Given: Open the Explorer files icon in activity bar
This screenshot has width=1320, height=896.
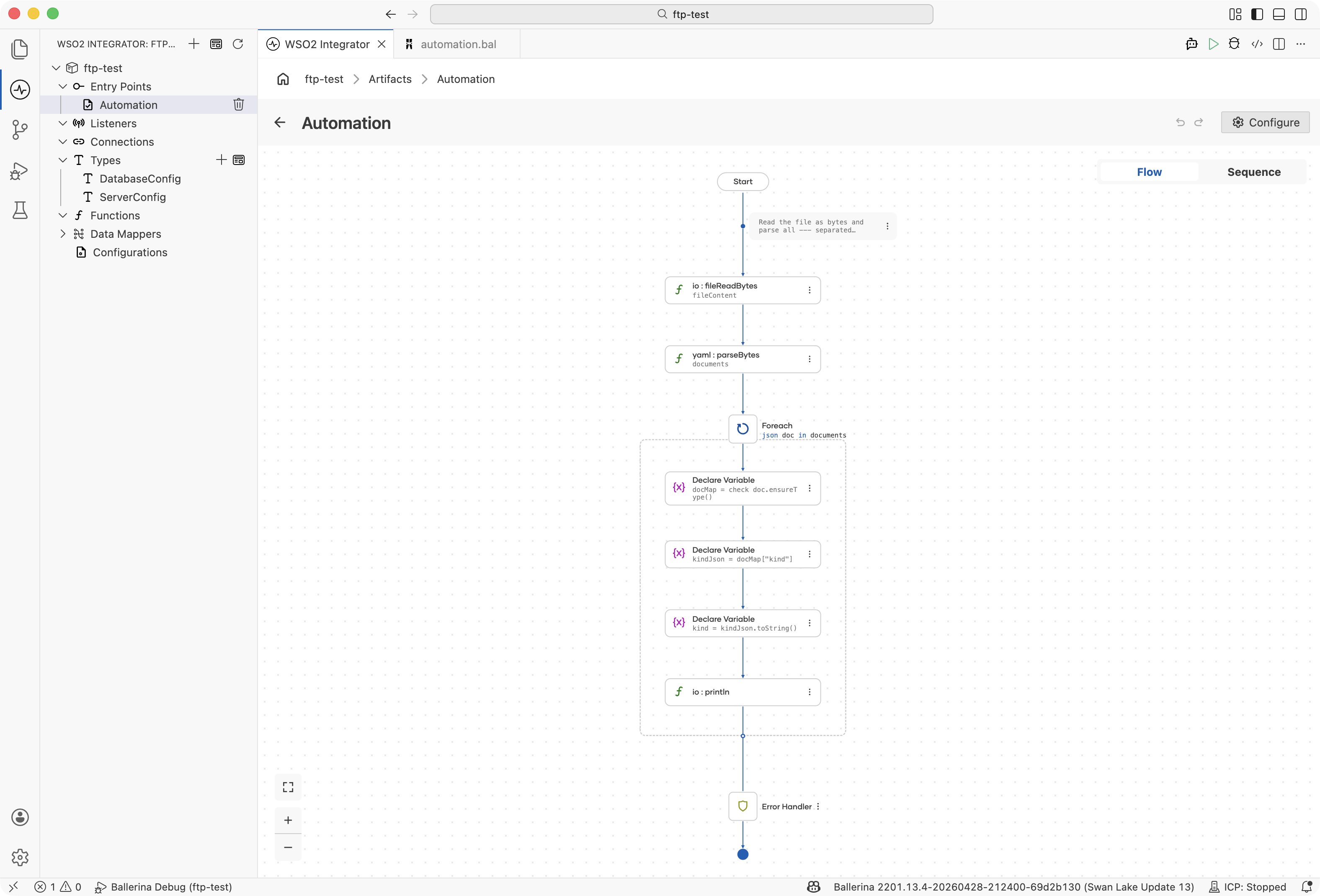Looking at the screenshot, I should (x=20, y=49).
